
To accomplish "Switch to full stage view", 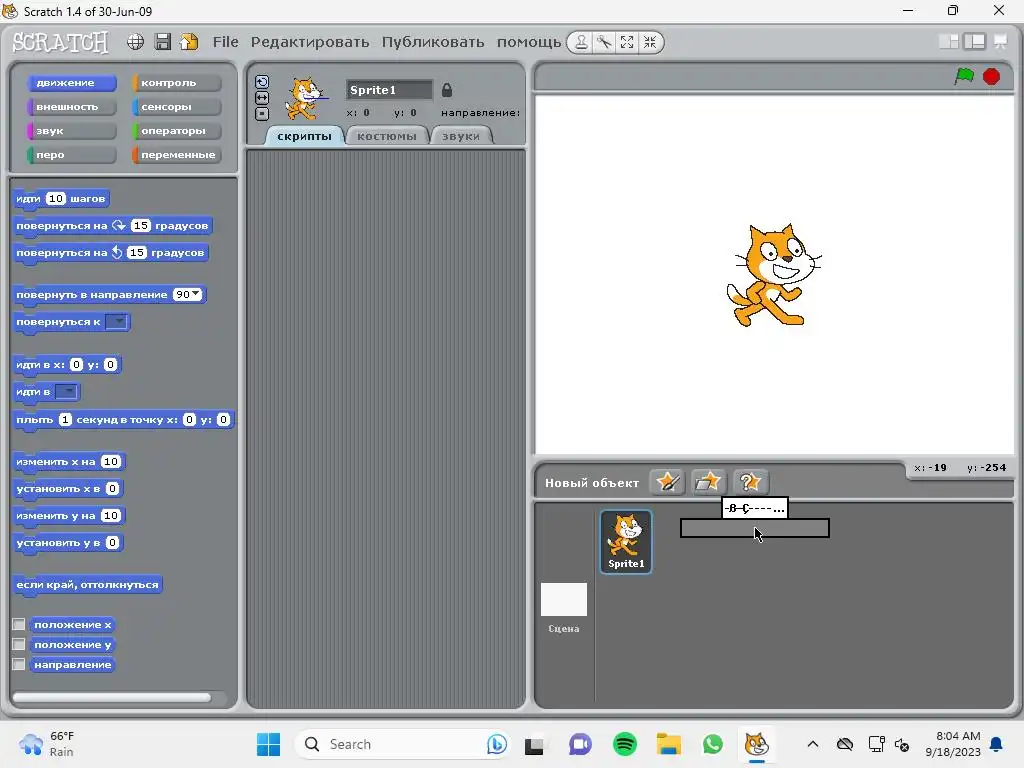I will point(974,42).
